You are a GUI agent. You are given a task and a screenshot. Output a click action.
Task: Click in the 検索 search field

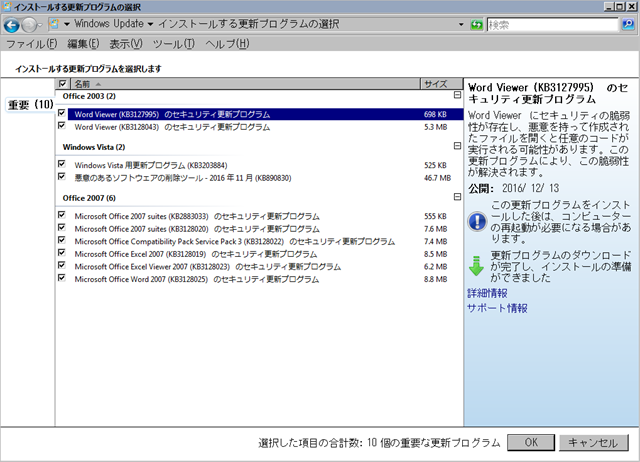552,25
